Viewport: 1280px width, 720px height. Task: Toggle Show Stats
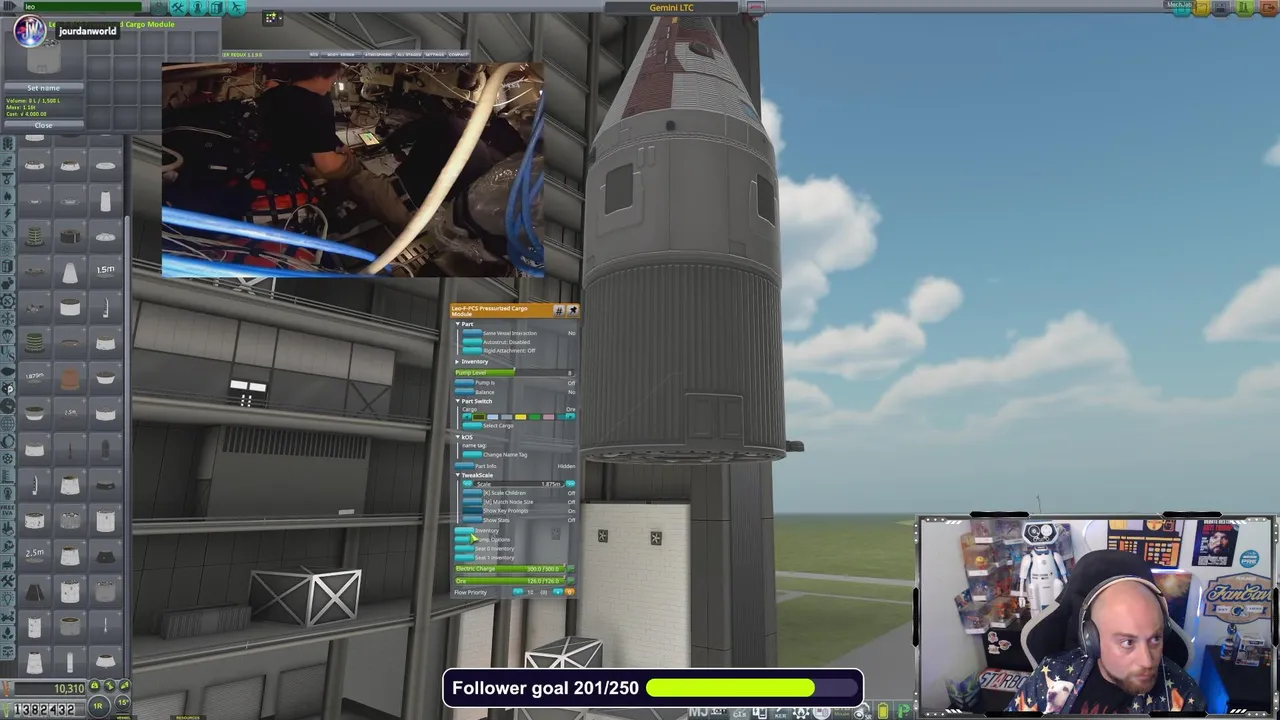pyautogui.click(x=472, y=520)
